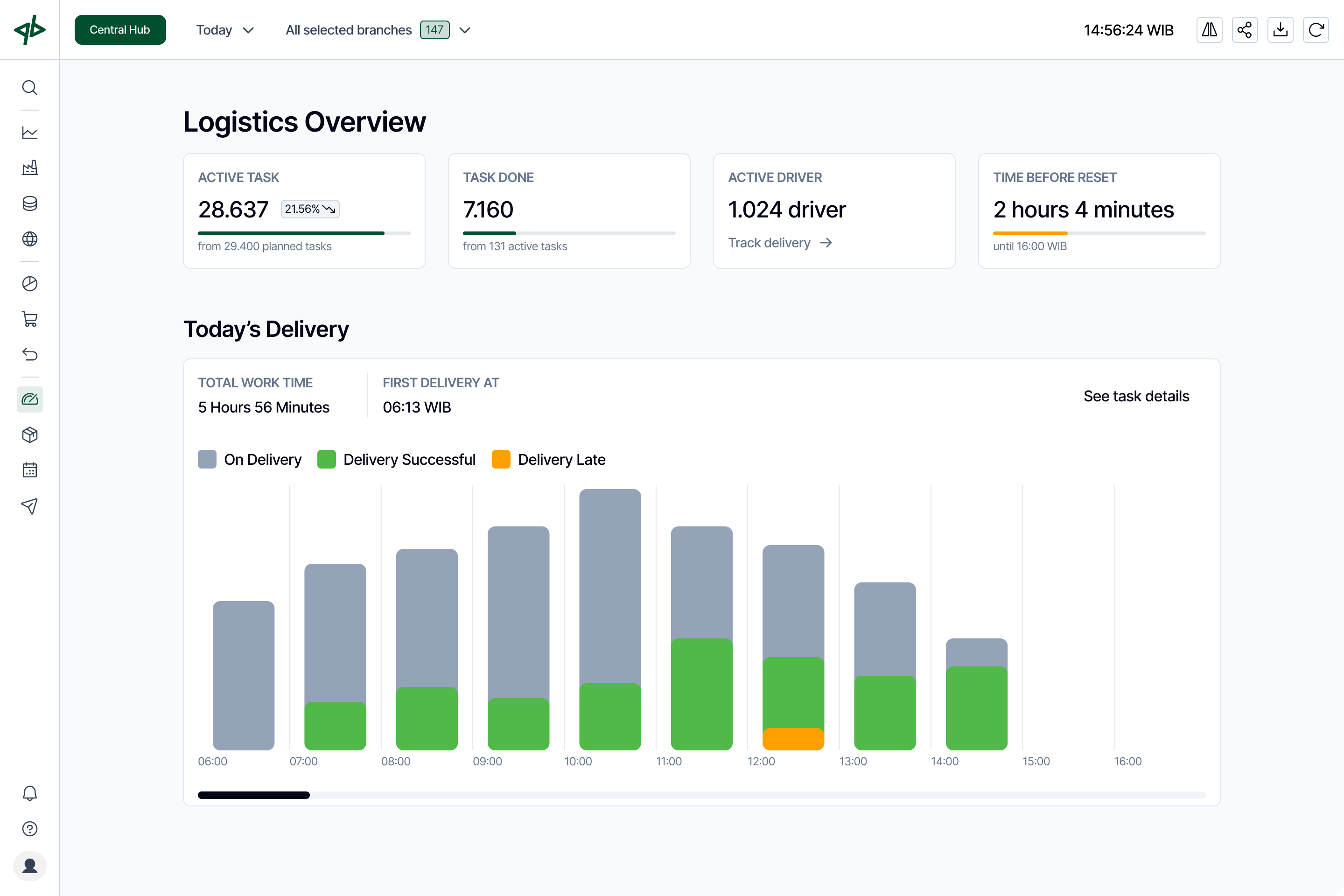This screenshot has height=896, width=1344.
Task: Click the download icon button
Action: click(1281, 30)
